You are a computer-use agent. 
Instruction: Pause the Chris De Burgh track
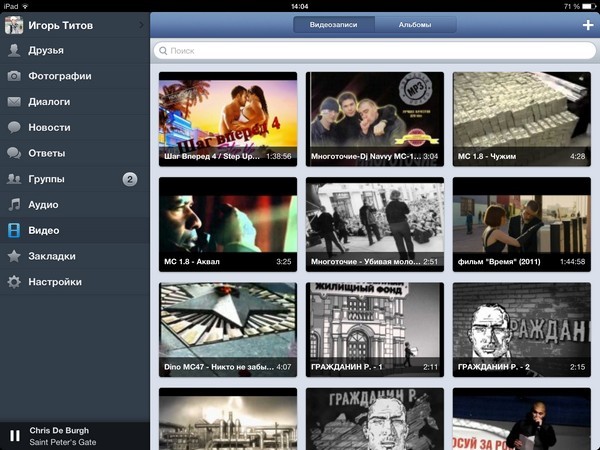pos(14,435)
